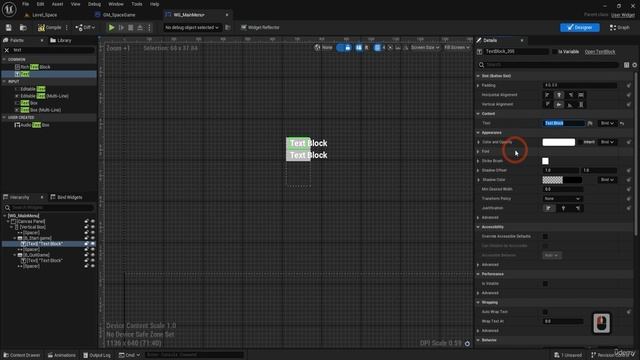Image resolution: width=640 pixels, height=360 pixels.
Task: Open the Compile options three-dot menu
Action: pyautogui.click(x=67, y=28)
